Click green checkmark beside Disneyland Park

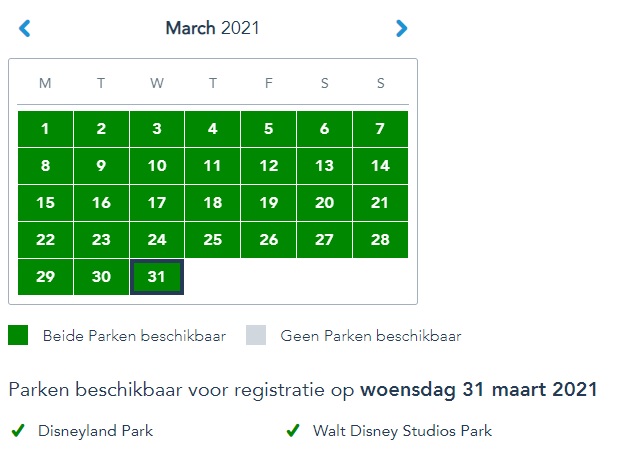tap(18, 431)
